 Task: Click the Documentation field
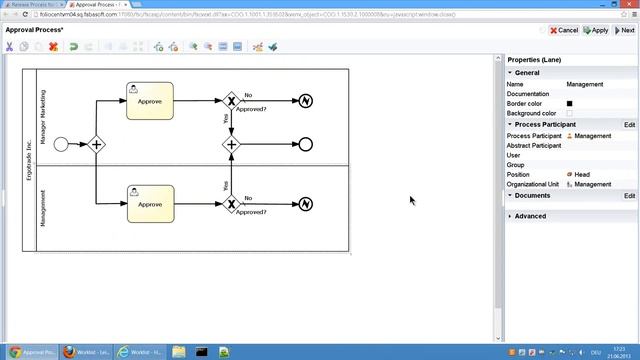coord(601,94)
